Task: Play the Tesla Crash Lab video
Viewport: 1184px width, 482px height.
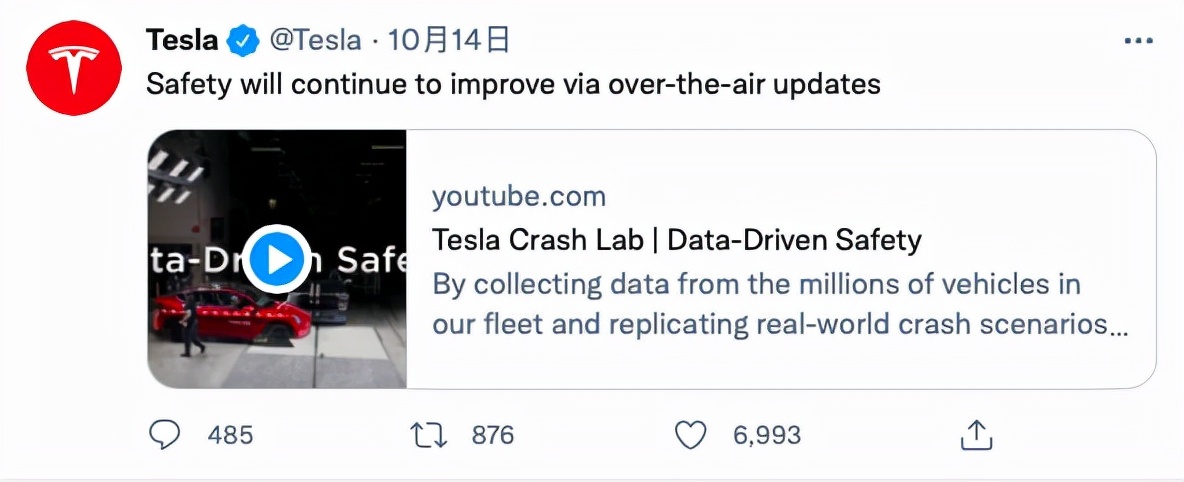Action: pos(276,259)
